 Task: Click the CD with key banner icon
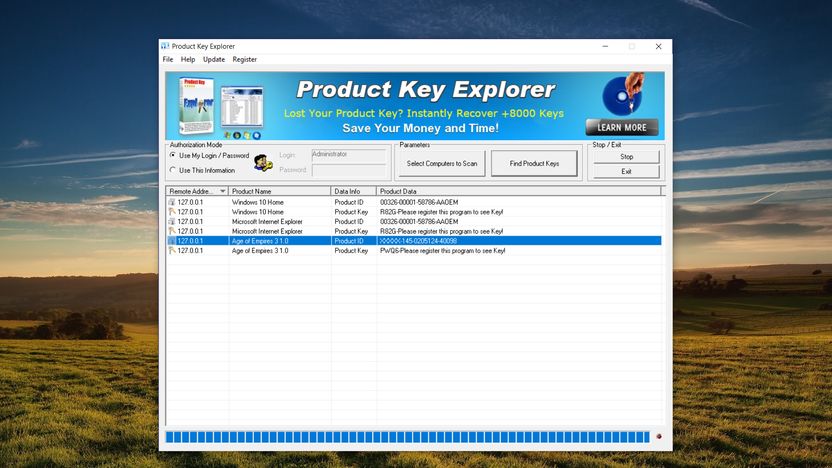coord(624,94)
